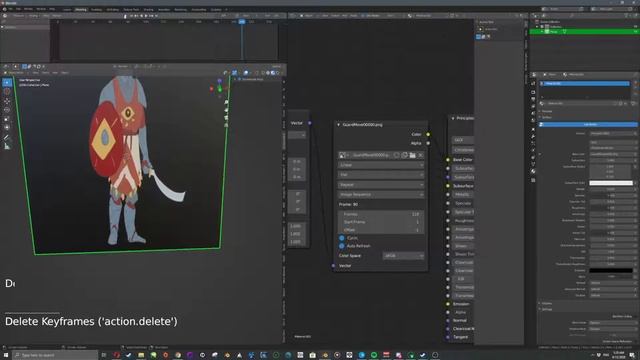Open Texture properties tab icon
Screen dimensions: 640x360
[533, 180]
